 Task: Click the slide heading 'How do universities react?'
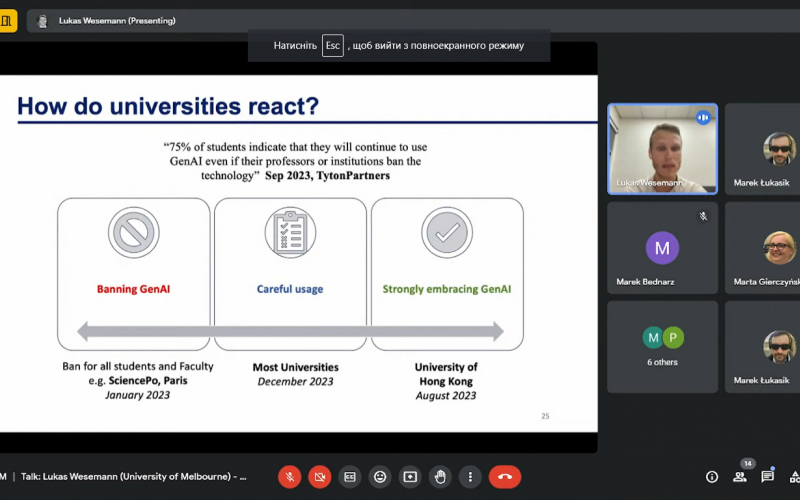tap(168, 106)
